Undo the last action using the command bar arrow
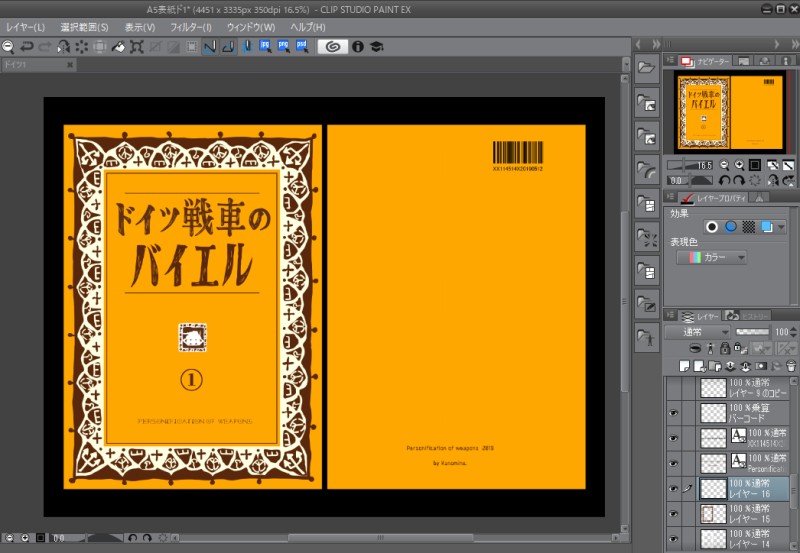The image size is (800, 553). [x=27, y=47]
